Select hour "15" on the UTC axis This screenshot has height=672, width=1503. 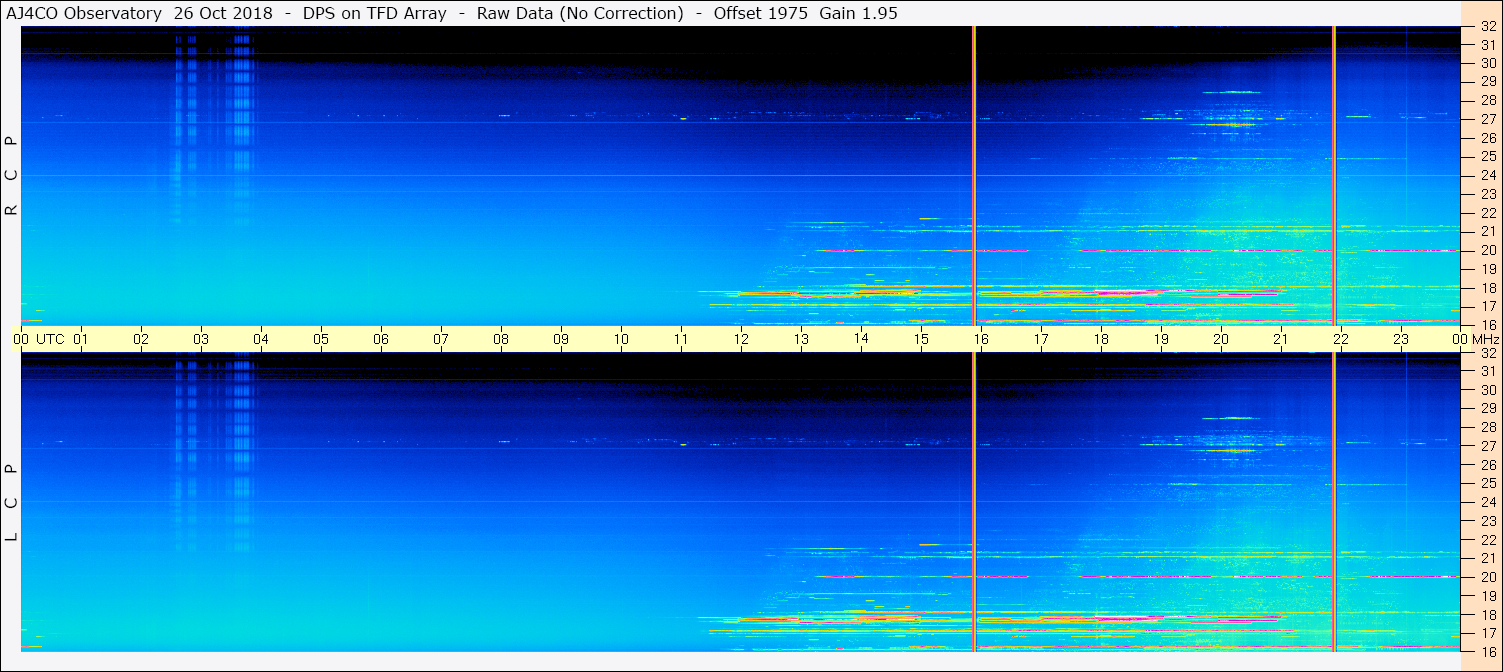(x=921, y=339)
